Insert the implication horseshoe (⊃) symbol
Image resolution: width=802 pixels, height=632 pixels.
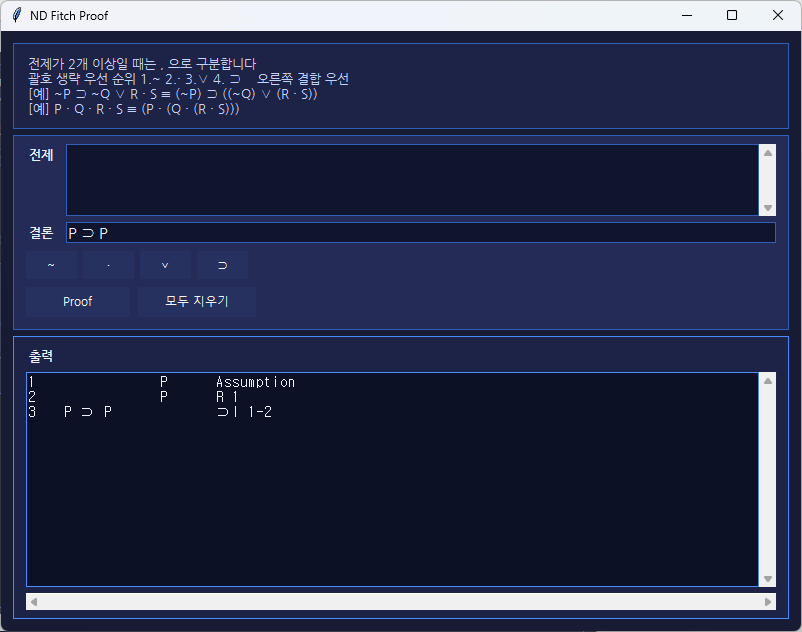coord(222,265)
